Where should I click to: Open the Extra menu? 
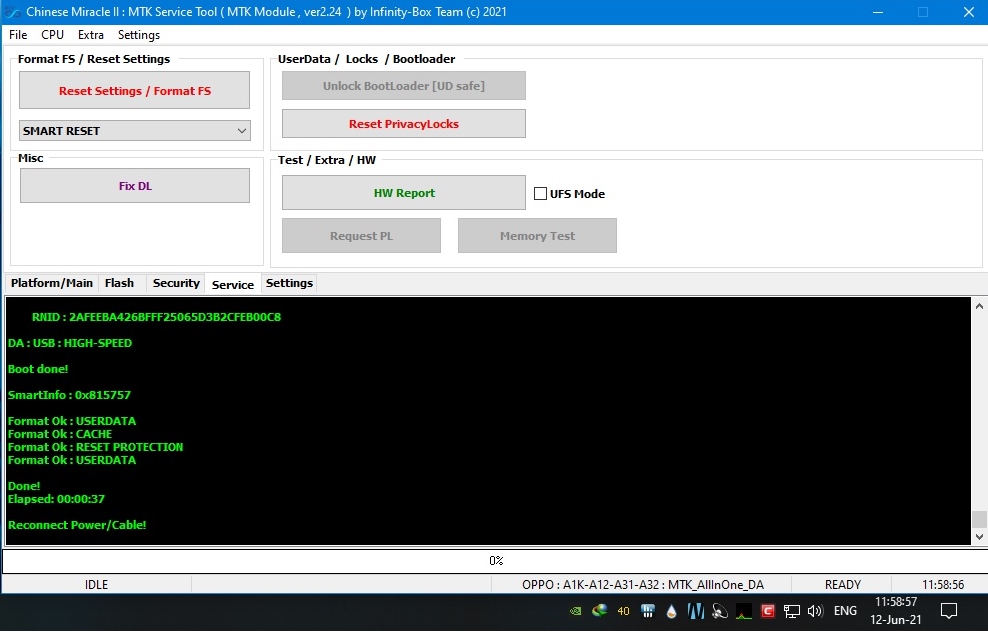91,35
